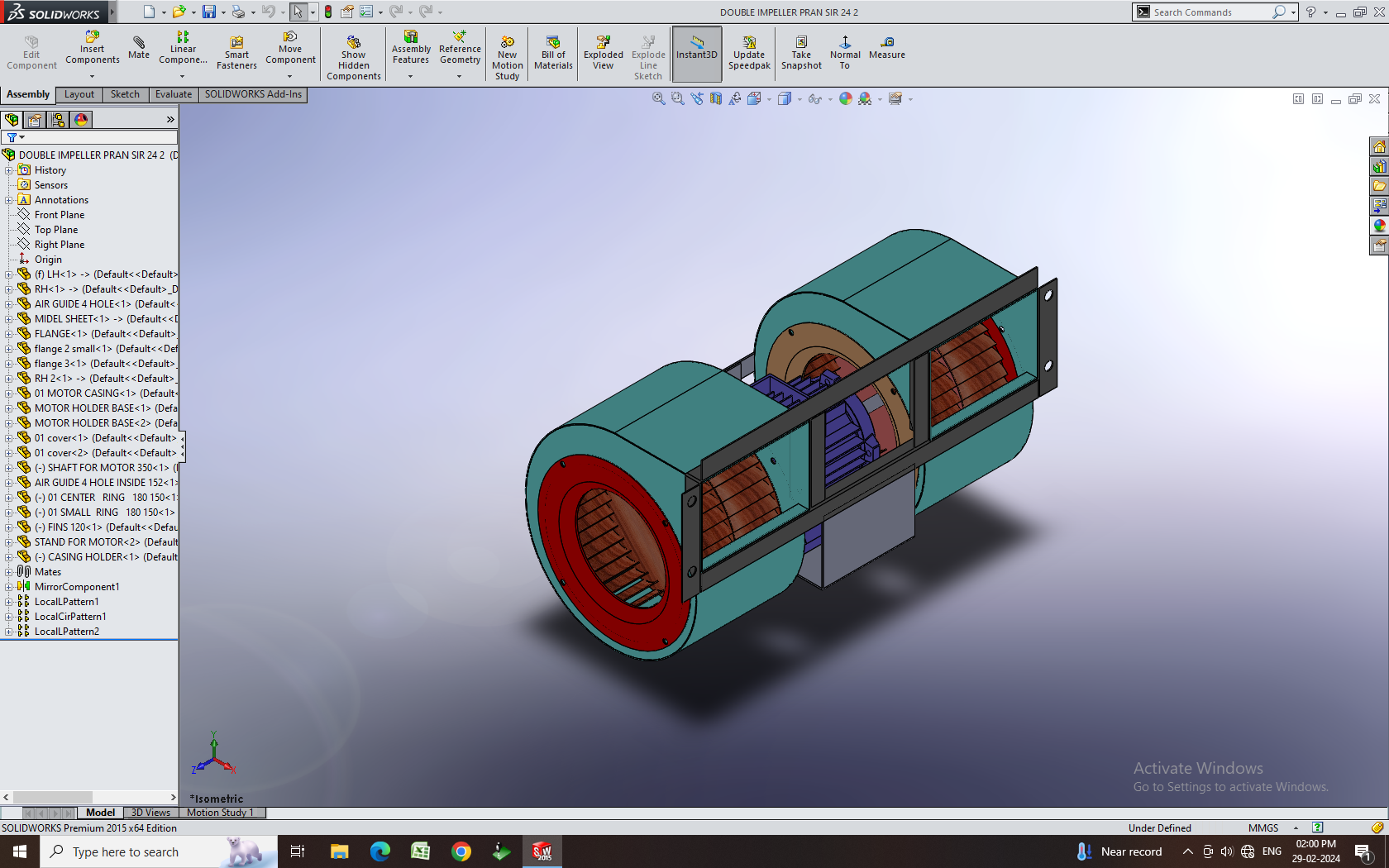
Task: Expand the History node in the tree
Action: pyautogui.click(x=9, y=170)
